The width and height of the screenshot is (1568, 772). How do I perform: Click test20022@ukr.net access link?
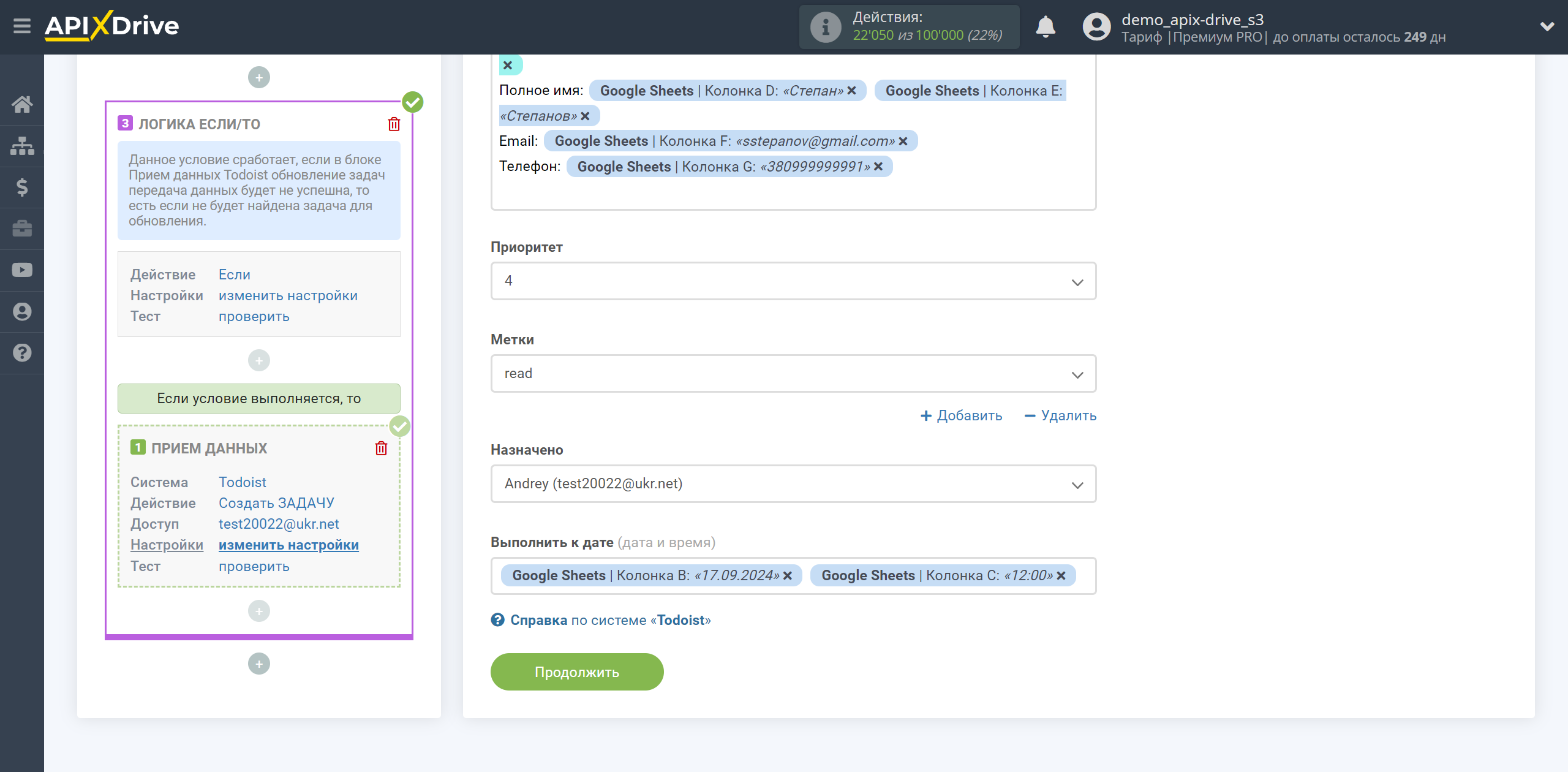pyautogui.click(x=279, y=524)
